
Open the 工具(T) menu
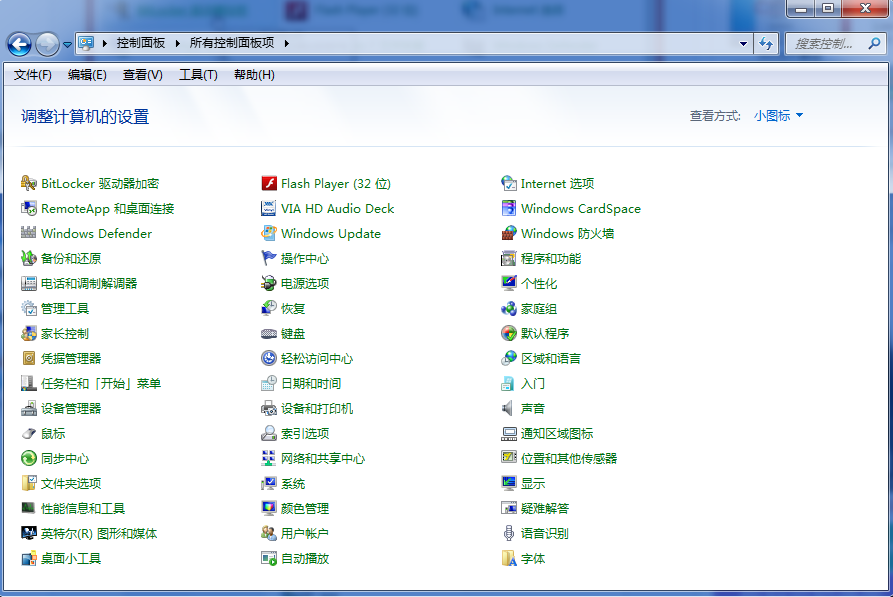point(198,75)
